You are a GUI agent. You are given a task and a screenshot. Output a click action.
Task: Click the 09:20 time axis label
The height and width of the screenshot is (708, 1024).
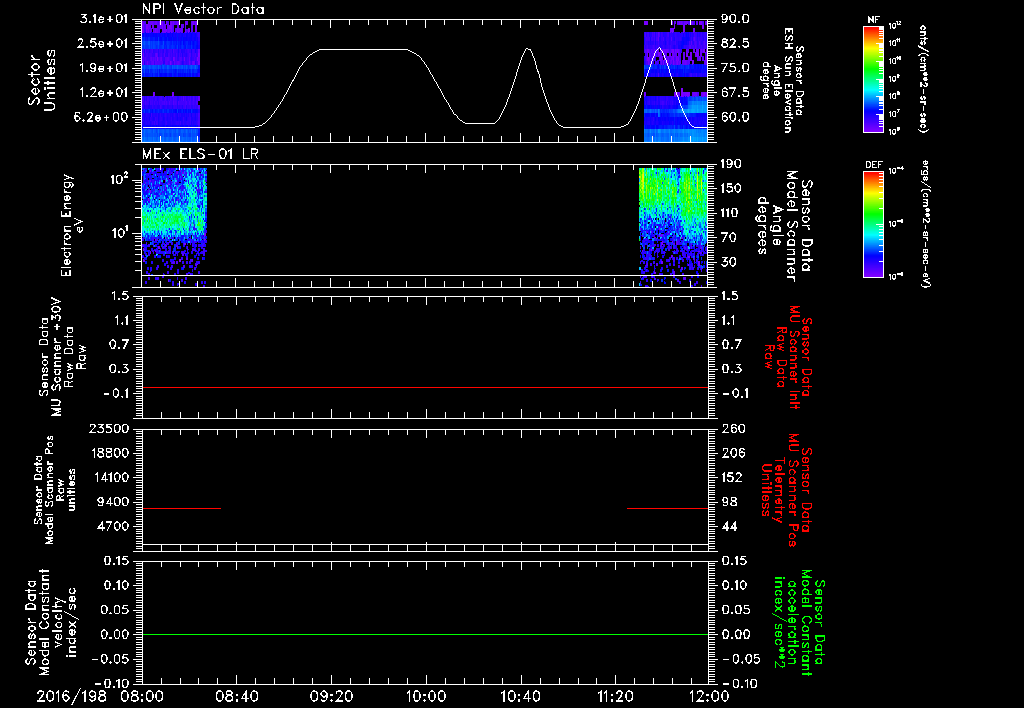tap(331, 696)
